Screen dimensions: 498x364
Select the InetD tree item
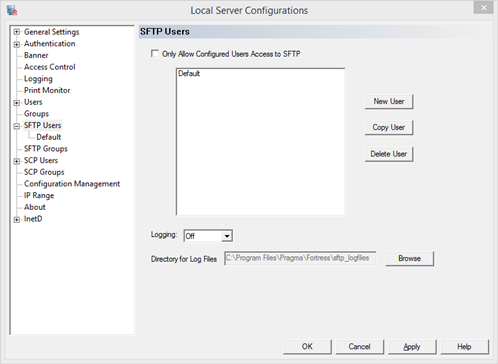(33, 219)
